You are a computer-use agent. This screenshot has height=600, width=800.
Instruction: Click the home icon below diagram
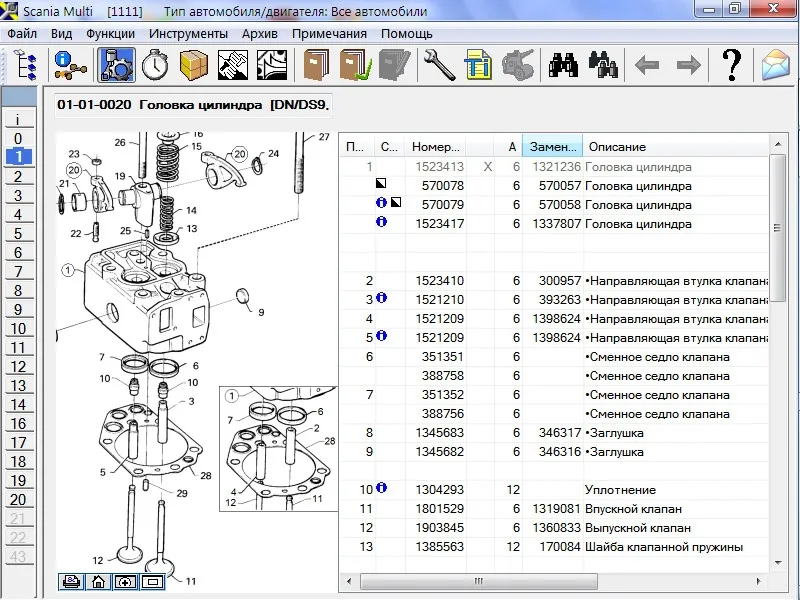coord(98,581)
